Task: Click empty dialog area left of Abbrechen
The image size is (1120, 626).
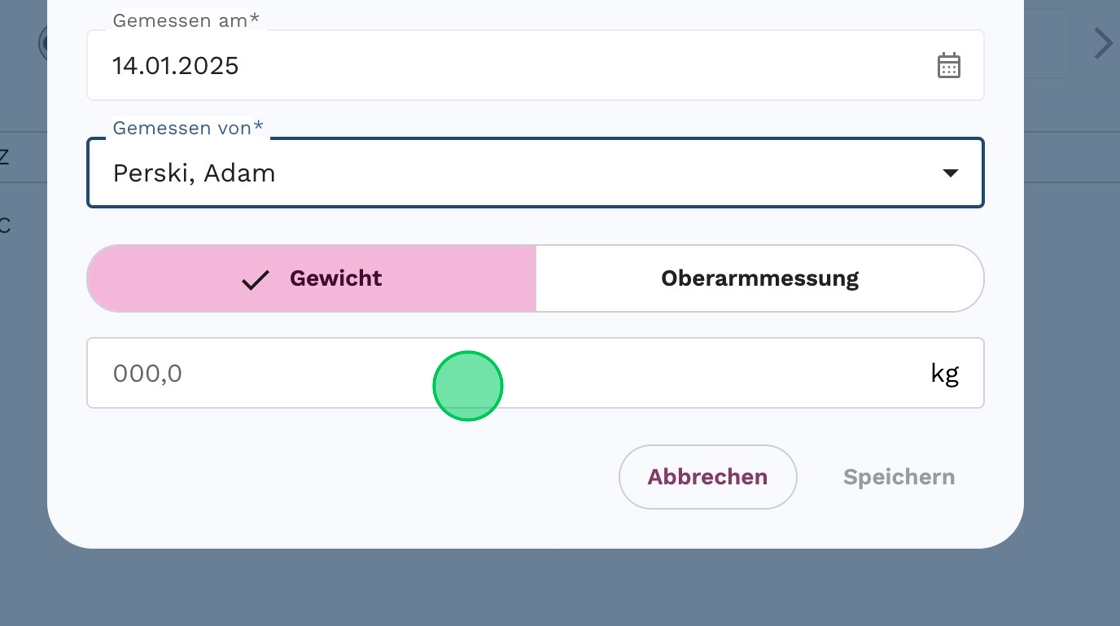Action: [350, 477]
